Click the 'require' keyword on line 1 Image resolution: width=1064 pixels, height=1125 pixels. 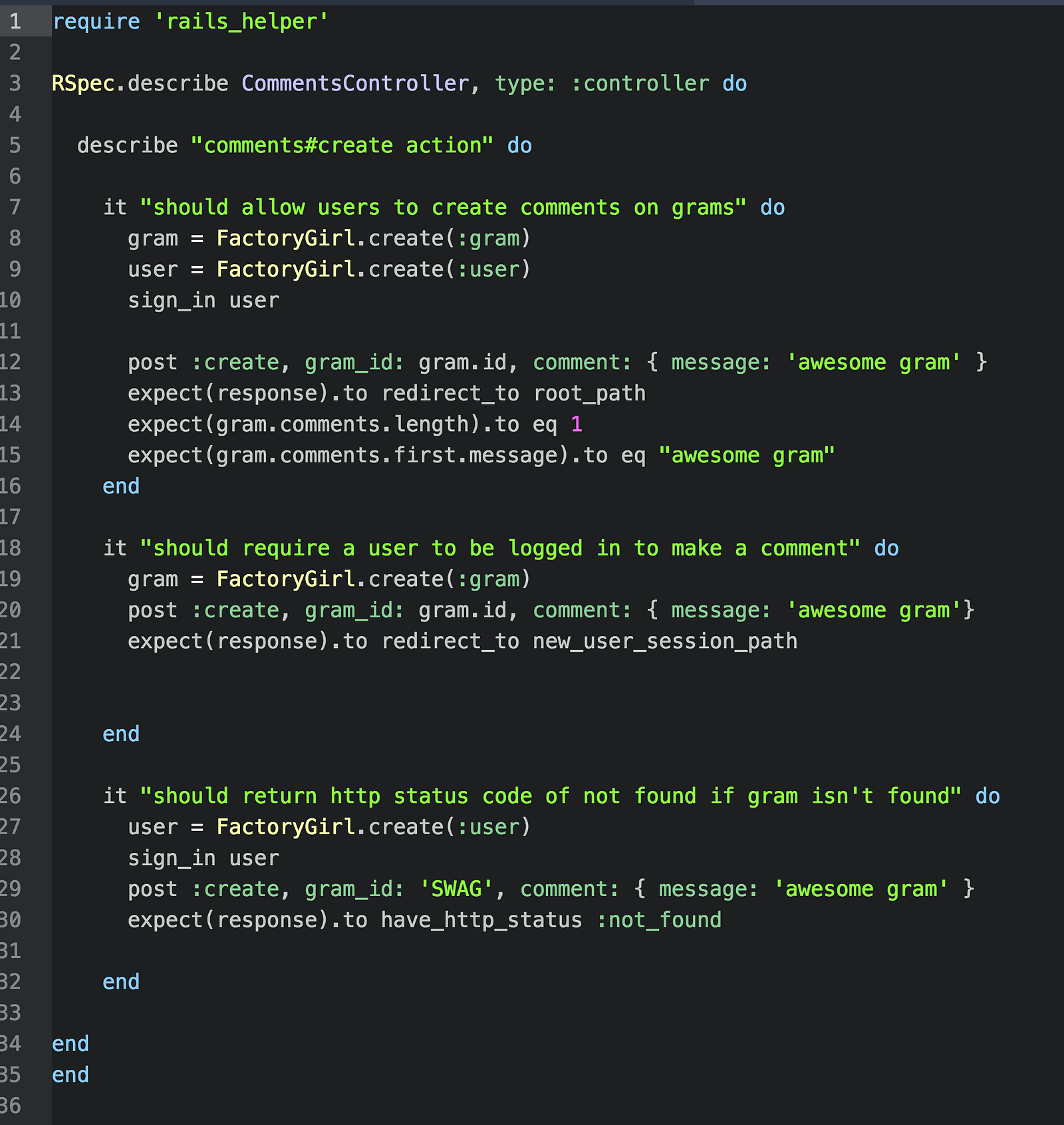point(96,22)
